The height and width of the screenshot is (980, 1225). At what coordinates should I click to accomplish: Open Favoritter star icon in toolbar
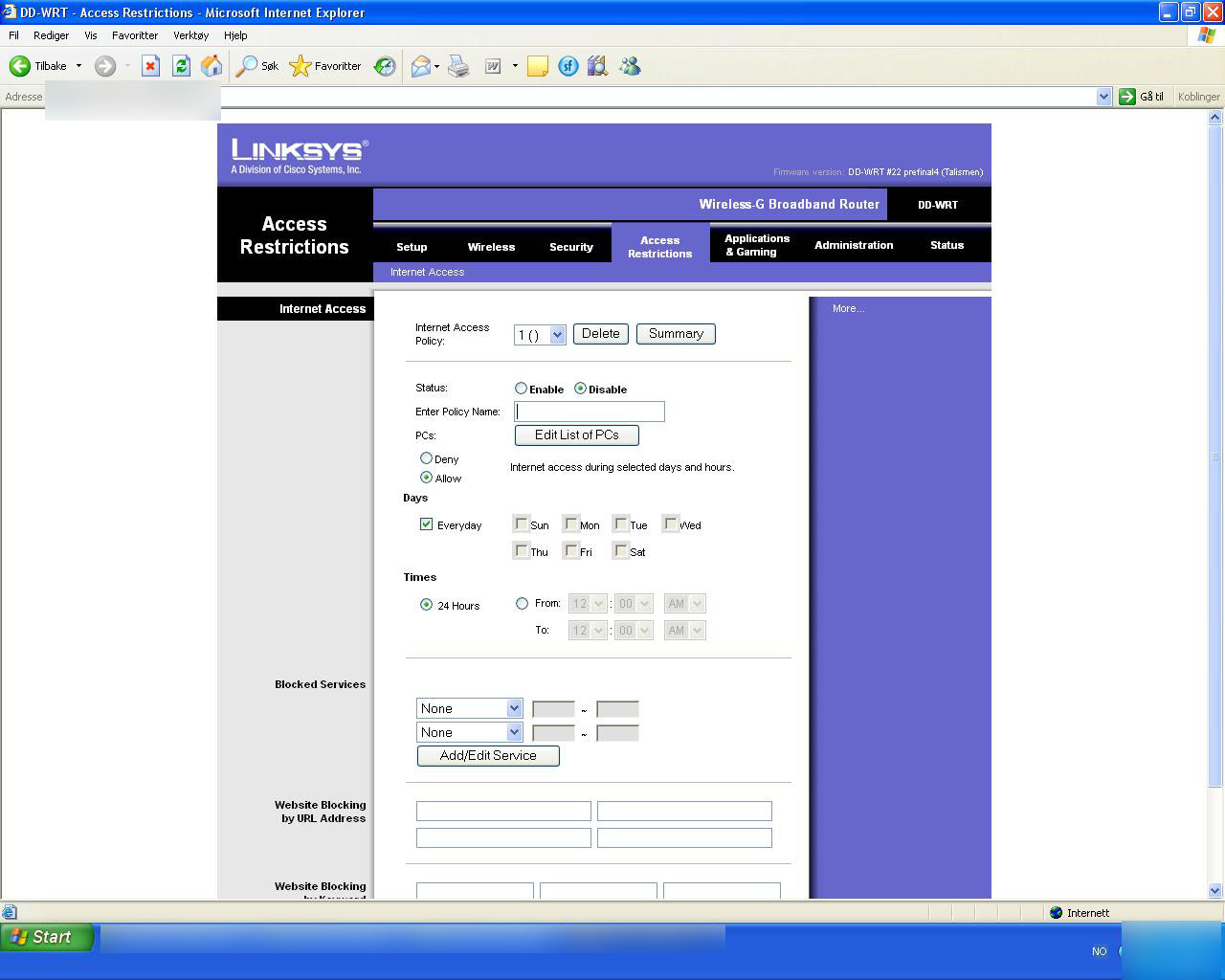tap(301, 66)
